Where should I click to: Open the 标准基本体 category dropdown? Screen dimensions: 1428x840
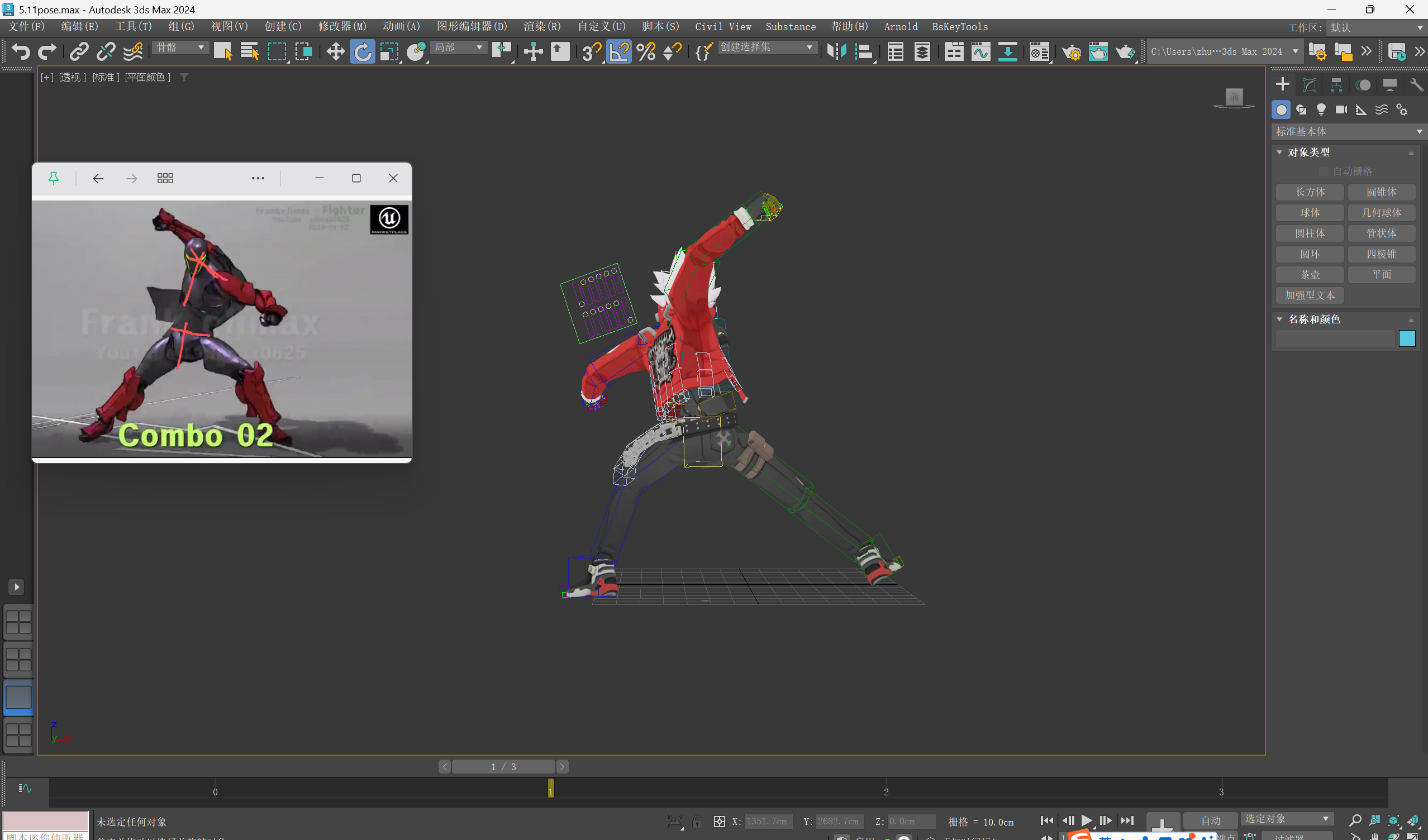1348,131
